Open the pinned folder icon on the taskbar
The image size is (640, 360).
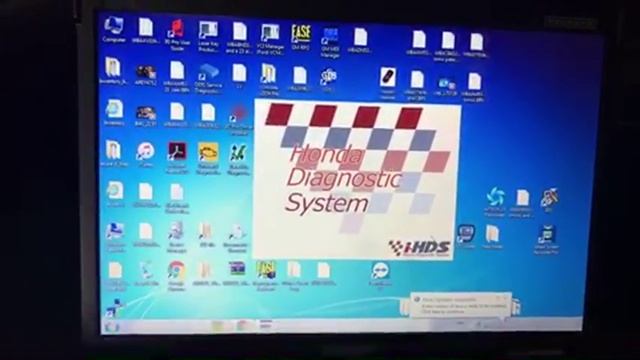click(218, 325)
